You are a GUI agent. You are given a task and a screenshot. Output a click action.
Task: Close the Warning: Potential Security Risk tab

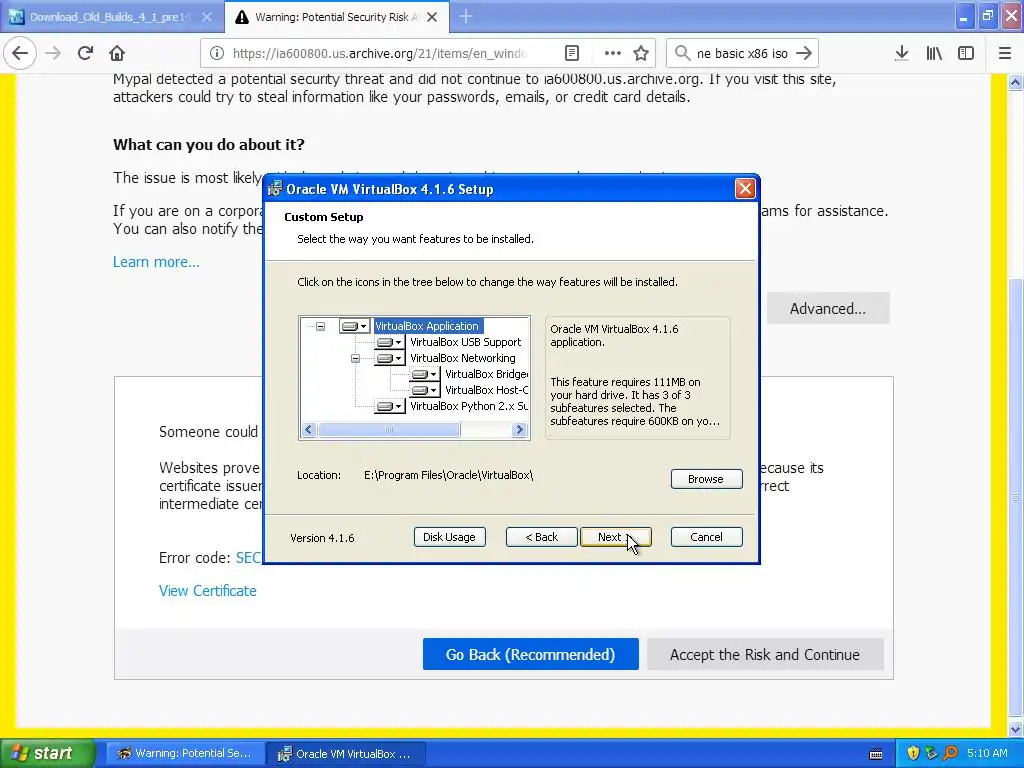tap(432, 17)
